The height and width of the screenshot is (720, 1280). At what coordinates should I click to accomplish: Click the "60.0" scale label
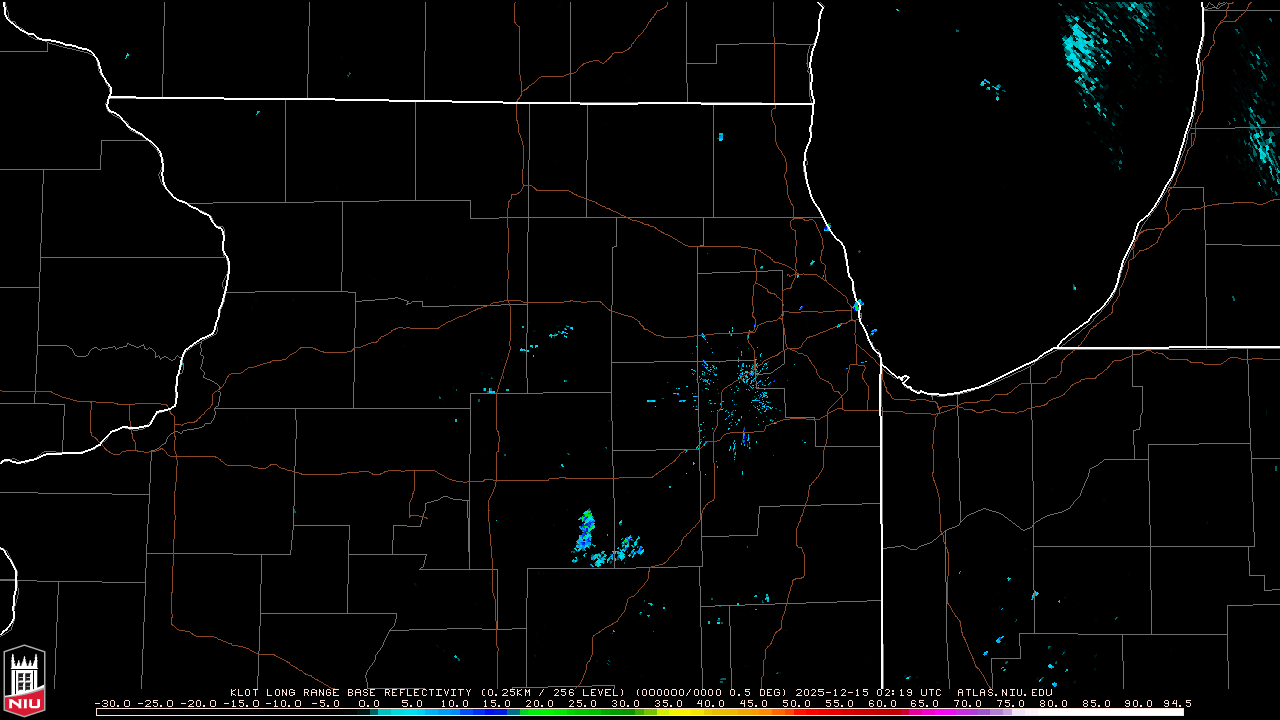click(884, 703)
